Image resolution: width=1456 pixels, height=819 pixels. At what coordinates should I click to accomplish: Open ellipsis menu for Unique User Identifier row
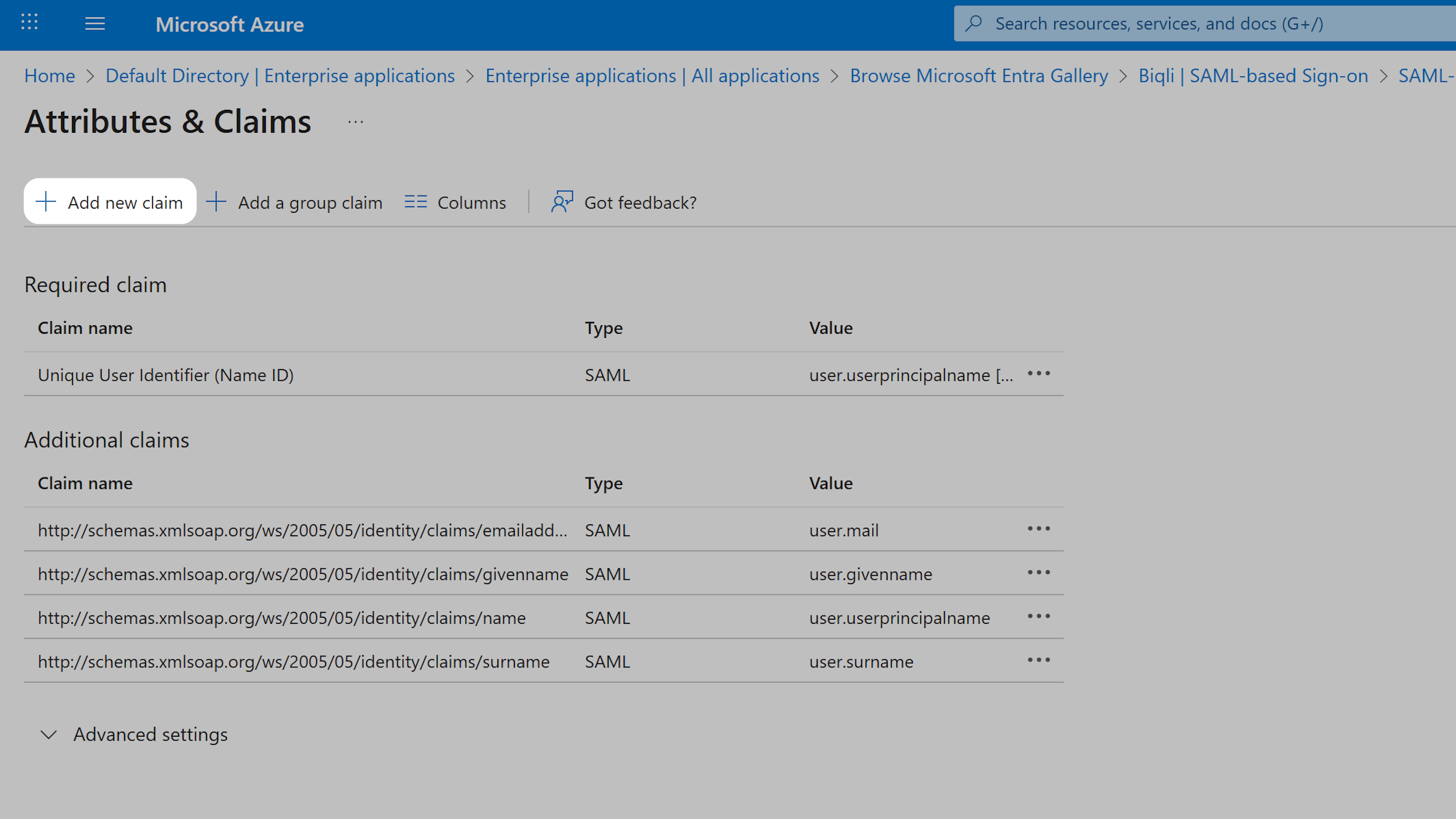(1039, 373)
